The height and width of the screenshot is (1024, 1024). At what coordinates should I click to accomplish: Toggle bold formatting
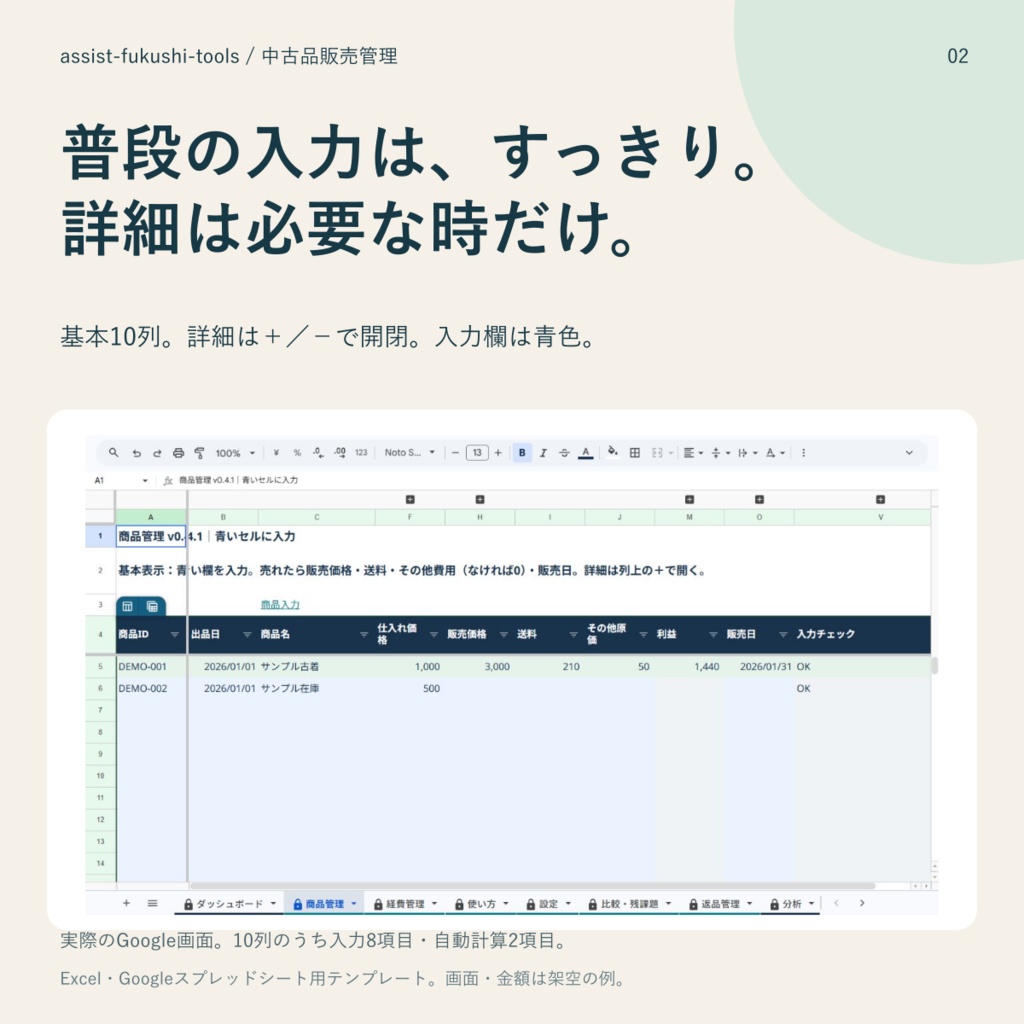(x=522, y=453)
